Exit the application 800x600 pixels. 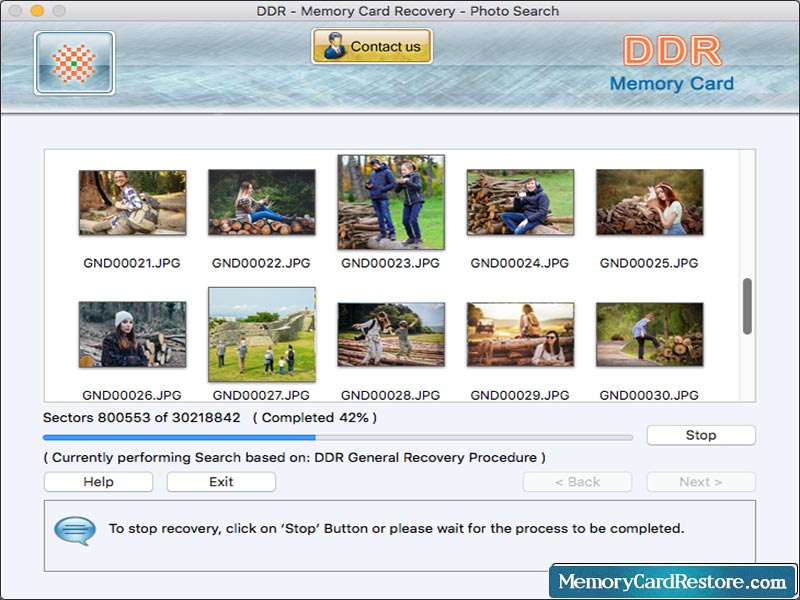(x=220, y=482)
